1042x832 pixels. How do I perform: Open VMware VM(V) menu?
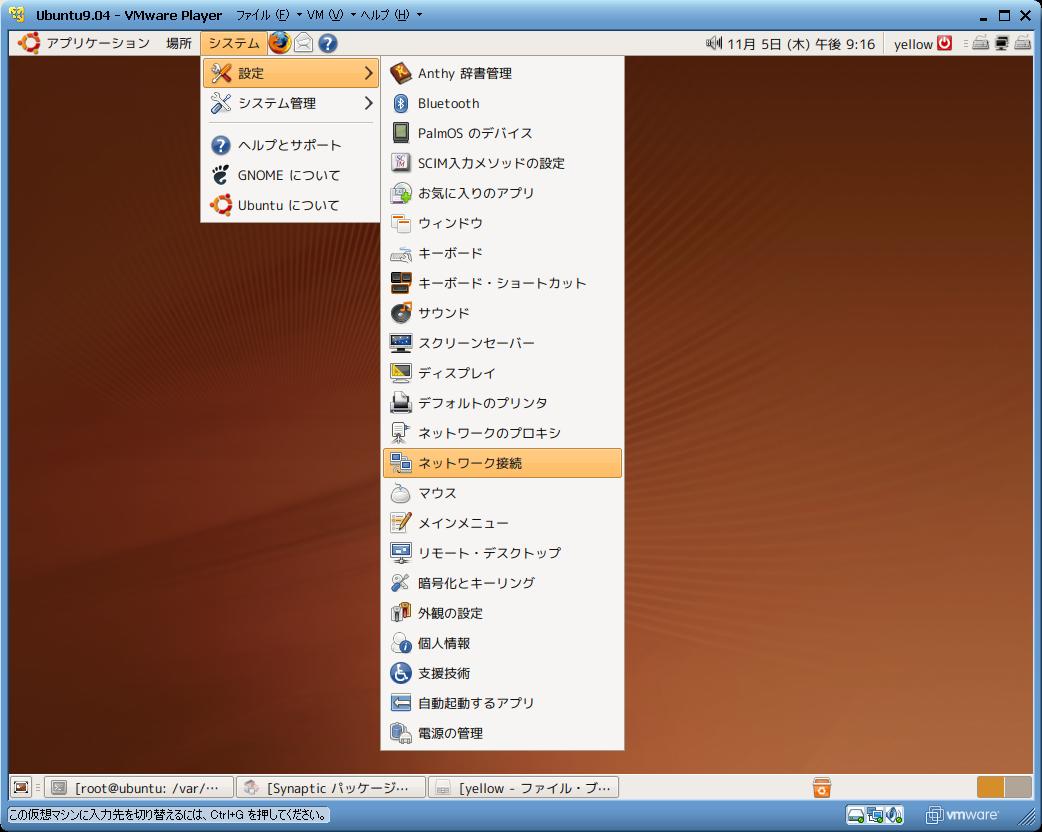tap(332, 15)
